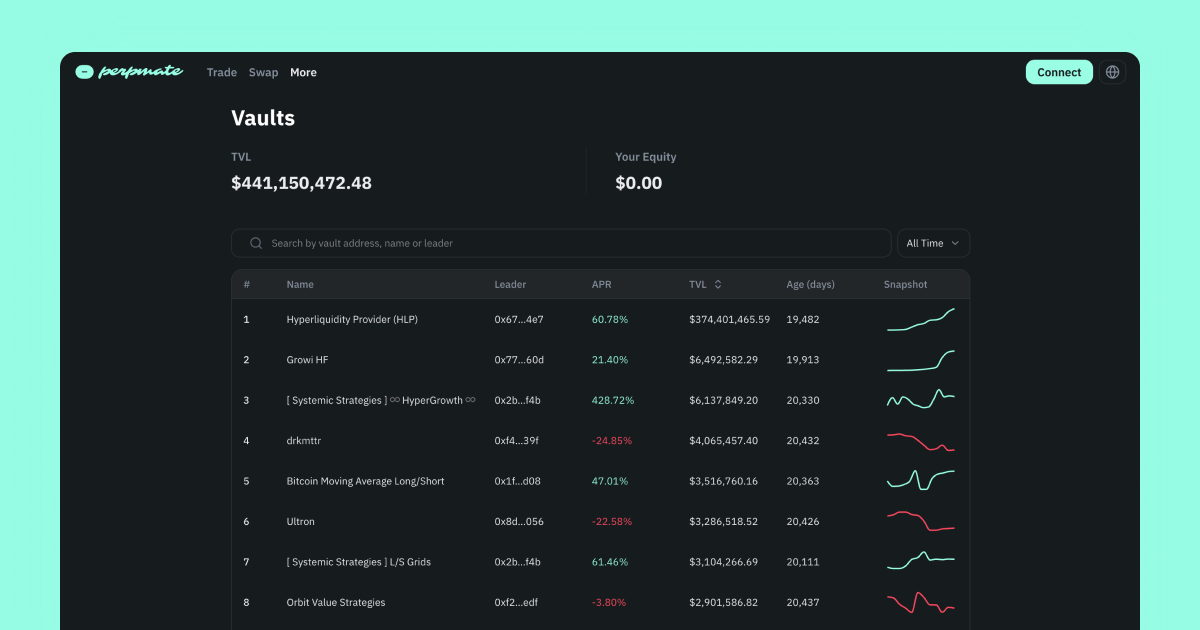Click the 61.46% APR value

[x=610, y=562]
